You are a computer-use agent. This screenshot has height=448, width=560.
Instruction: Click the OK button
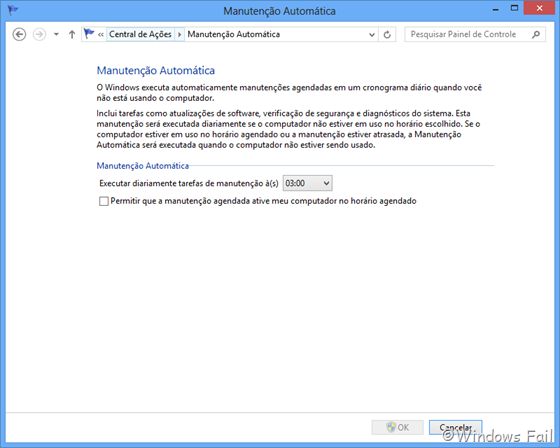(398, 427)
